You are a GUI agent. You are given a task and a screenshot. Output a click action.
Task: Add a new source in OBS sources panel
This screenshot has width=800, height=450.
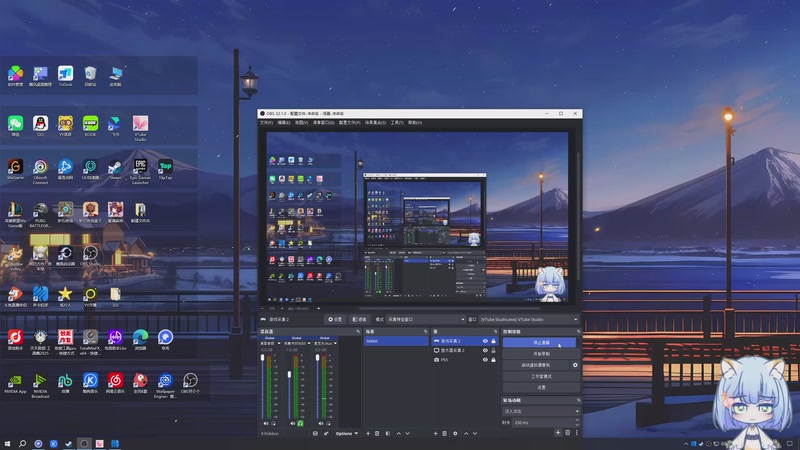tap(435, 433)
